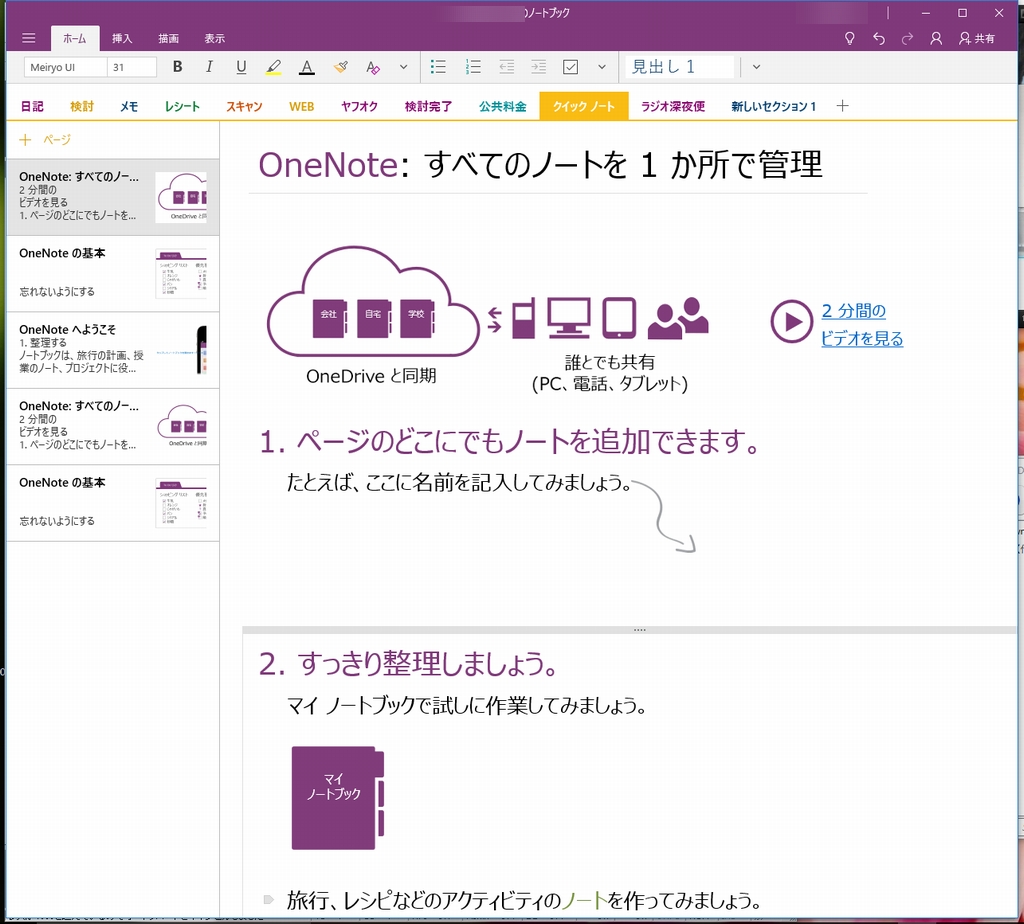
Task: Select the レシート section tab
Action: pyautogui.click(x=182, y=106)
